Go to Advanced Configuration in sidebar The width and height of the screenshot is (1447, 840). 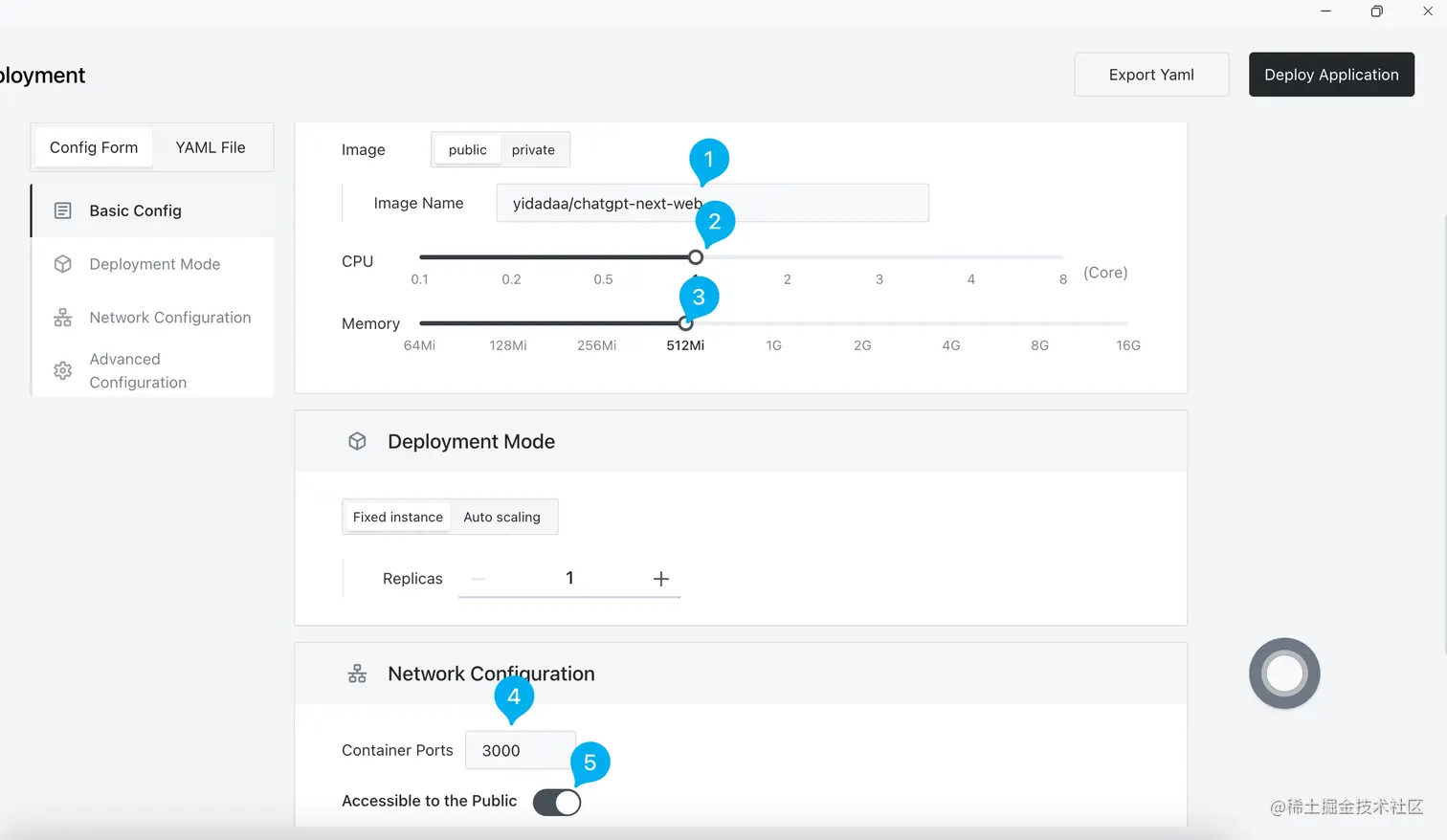[x=153, y=370]
